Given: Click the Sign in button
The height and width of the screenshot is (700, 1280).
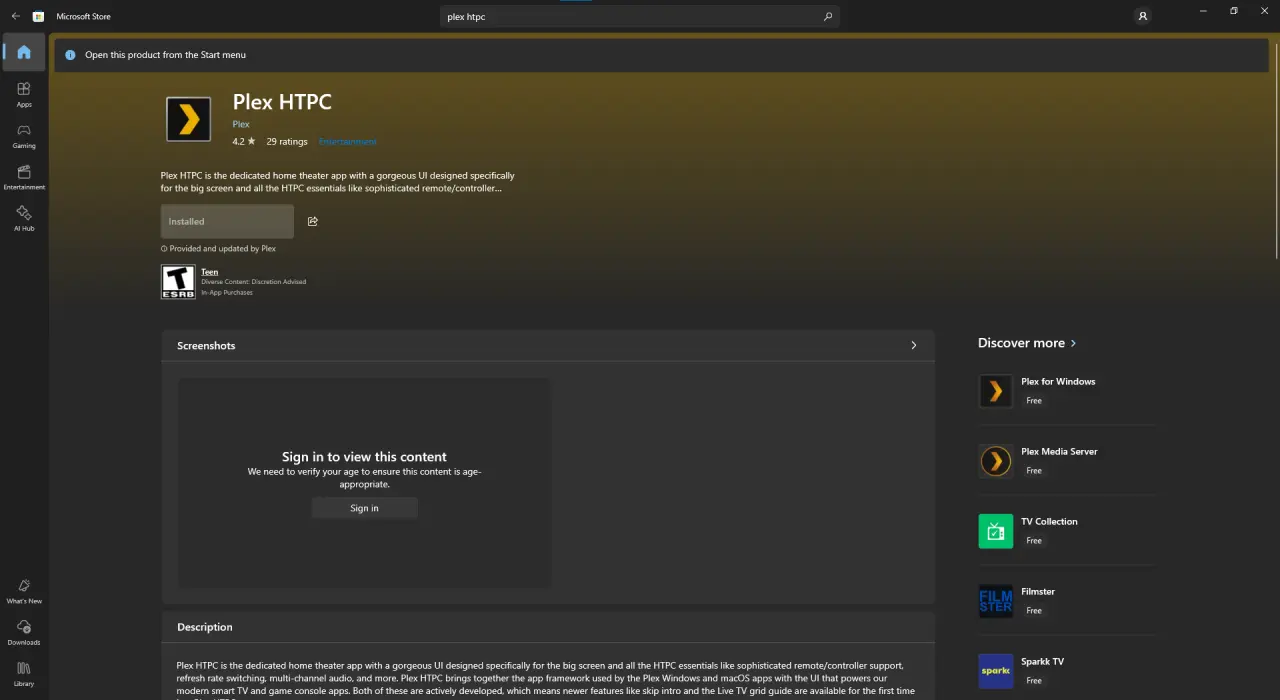Looking at the screenshot, I should (x=364, y=508).
